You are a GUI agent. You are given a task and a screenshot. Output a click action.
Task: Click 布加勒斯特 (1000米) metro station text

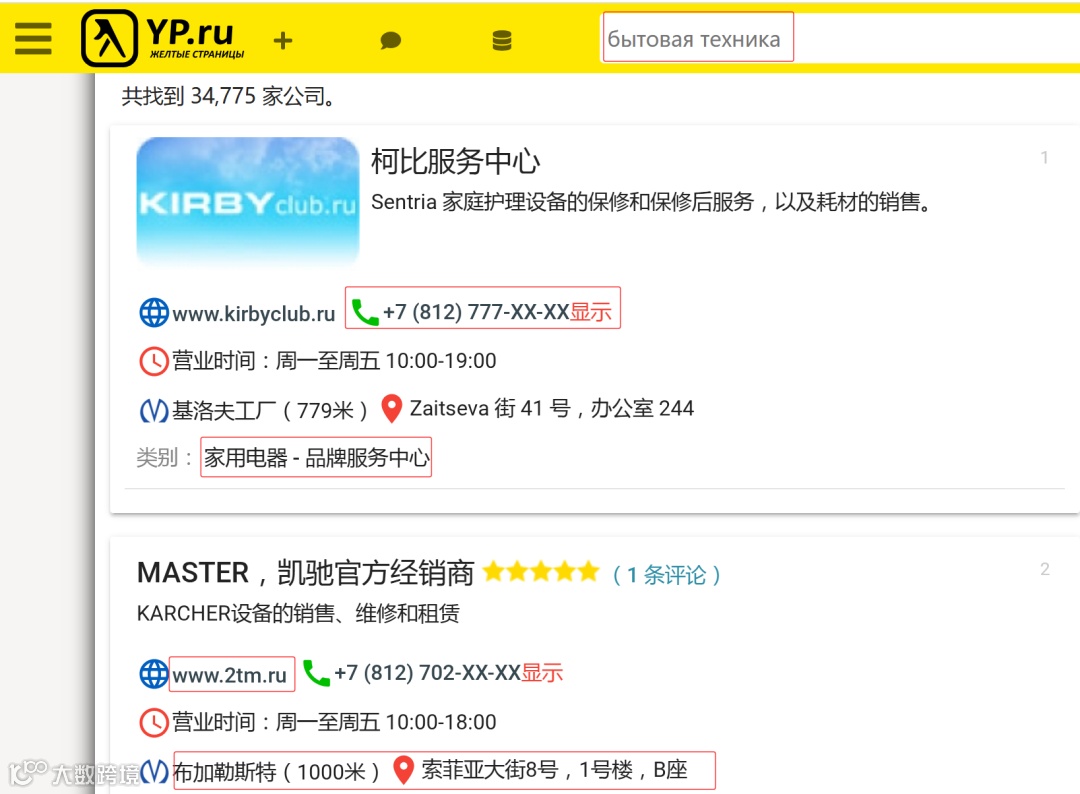pos(276,771)
